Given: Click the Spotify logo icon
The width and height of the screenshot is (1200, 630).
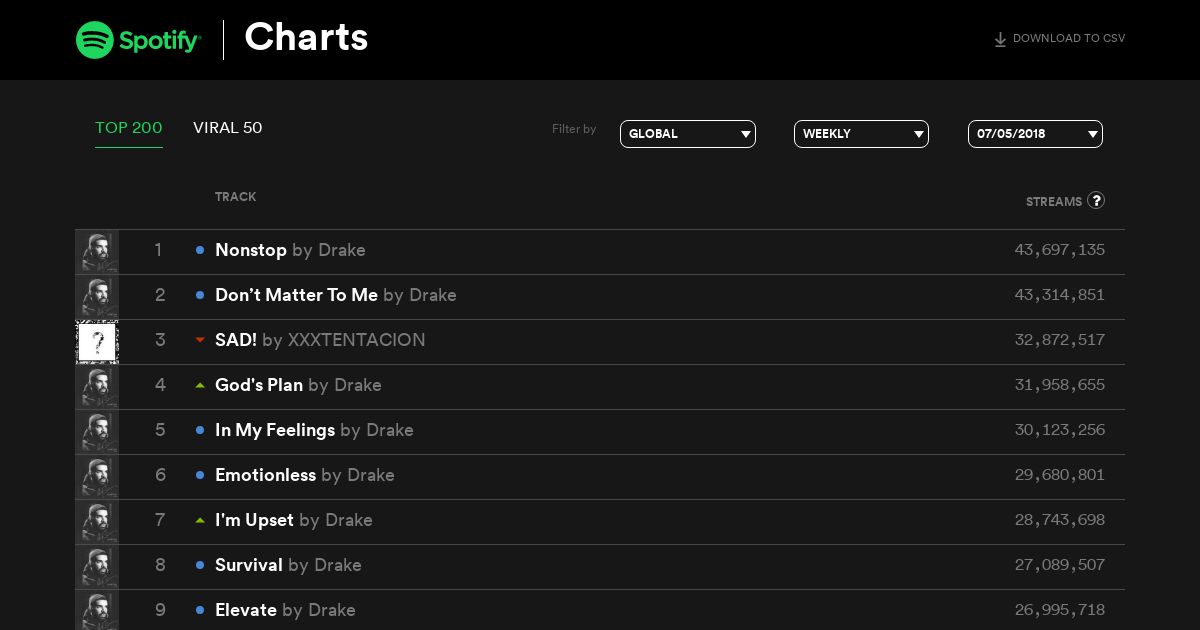Looking at the screenshot, I should tap(94, 40).
